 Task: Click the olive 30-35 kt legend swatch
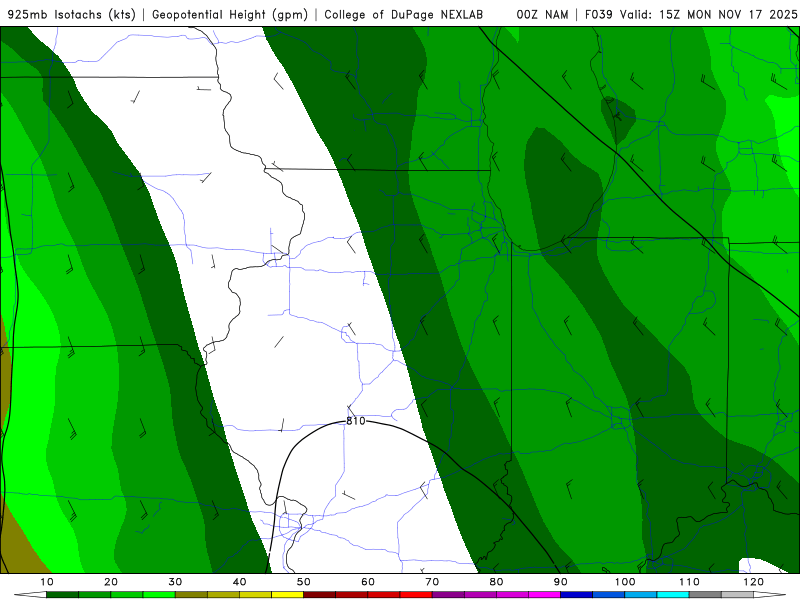[x=191, y=595]
